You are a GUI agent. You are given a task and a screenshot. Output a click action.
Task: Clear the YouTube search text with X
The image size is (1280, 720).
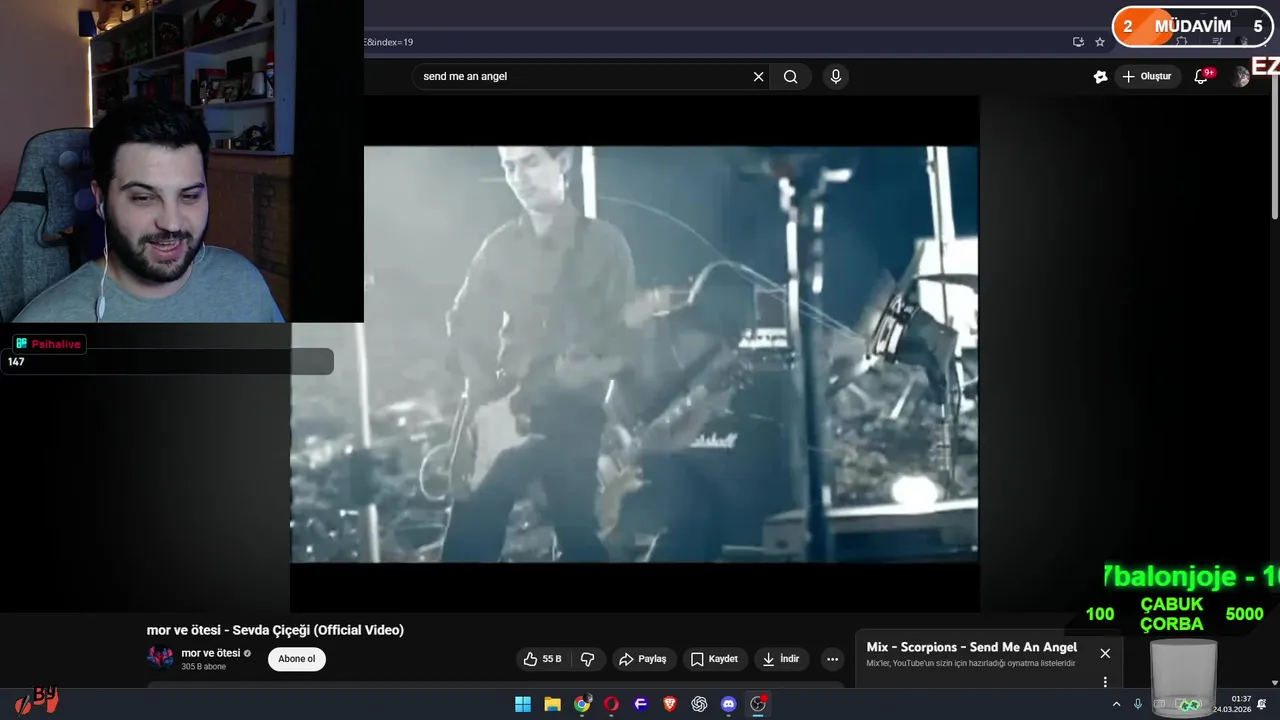pyautogui.click(x=758, y=77)
